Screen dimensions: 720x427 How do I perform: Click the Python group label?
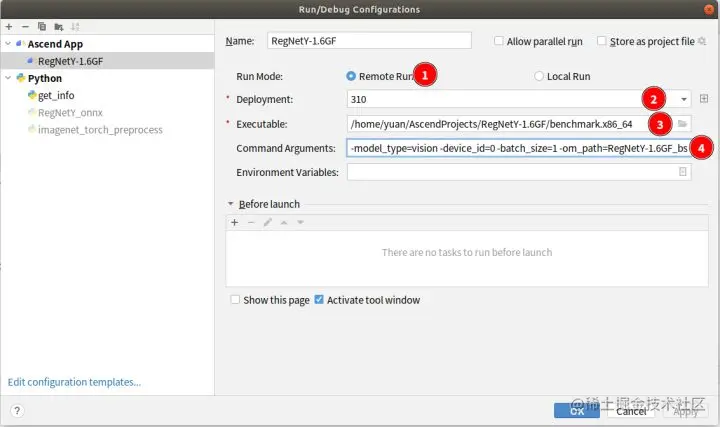(x=45, y=78)
